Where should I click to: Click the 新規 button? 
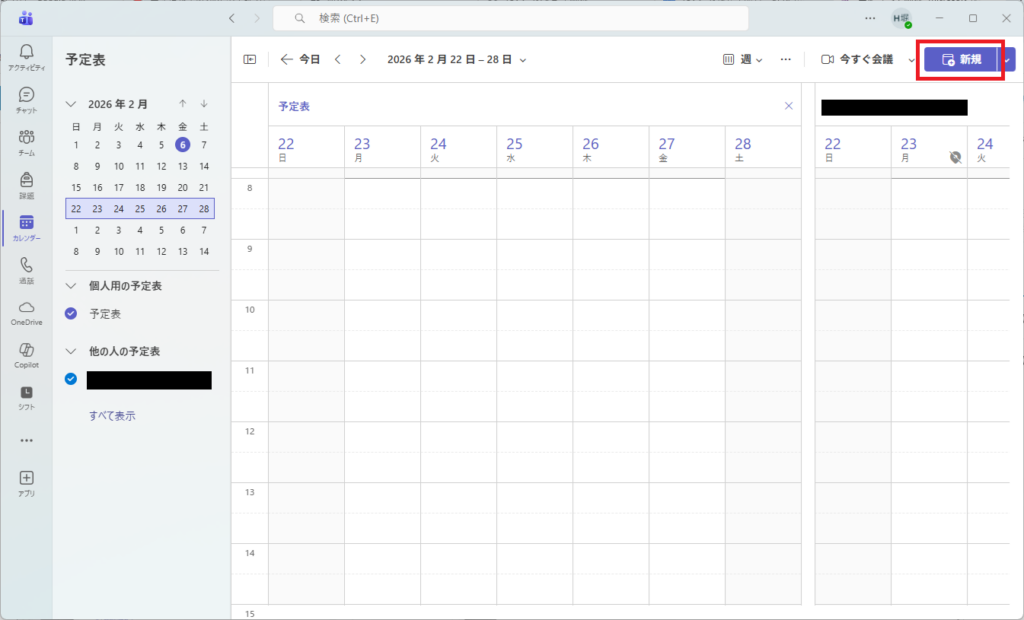tap(960, 60)
